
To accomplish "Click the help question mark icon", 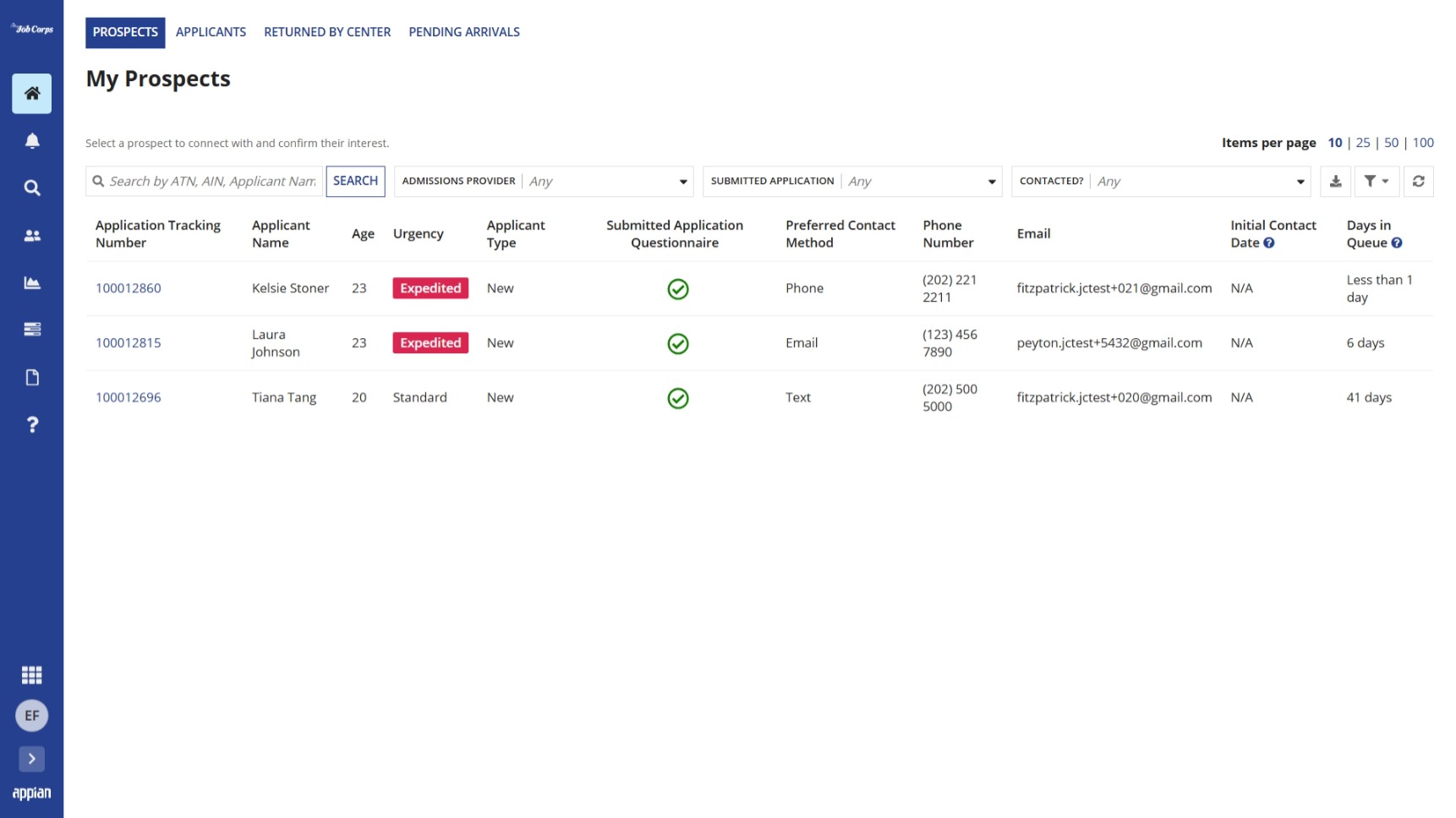I will tap(32, 424).
